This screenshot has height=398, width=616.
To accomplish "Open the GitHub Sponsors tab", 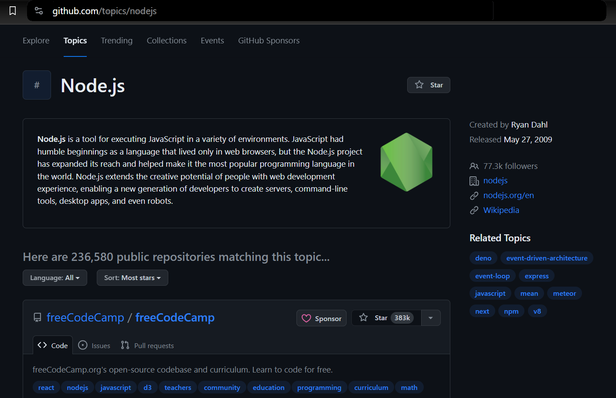I will pos(269,40).
